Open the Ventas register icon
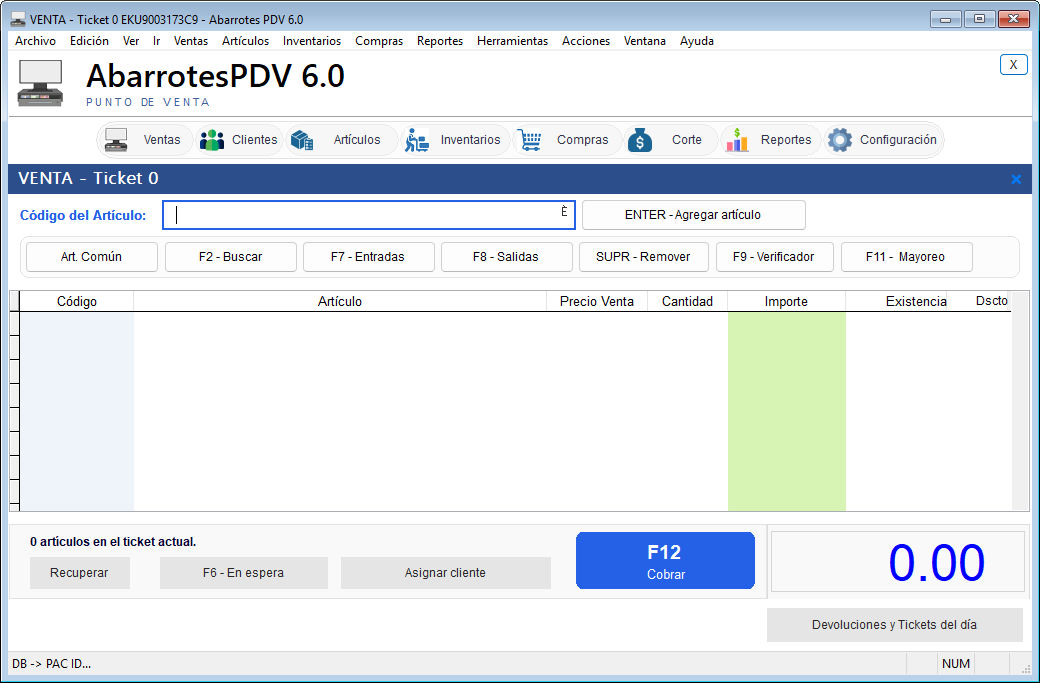 (116, 140)
